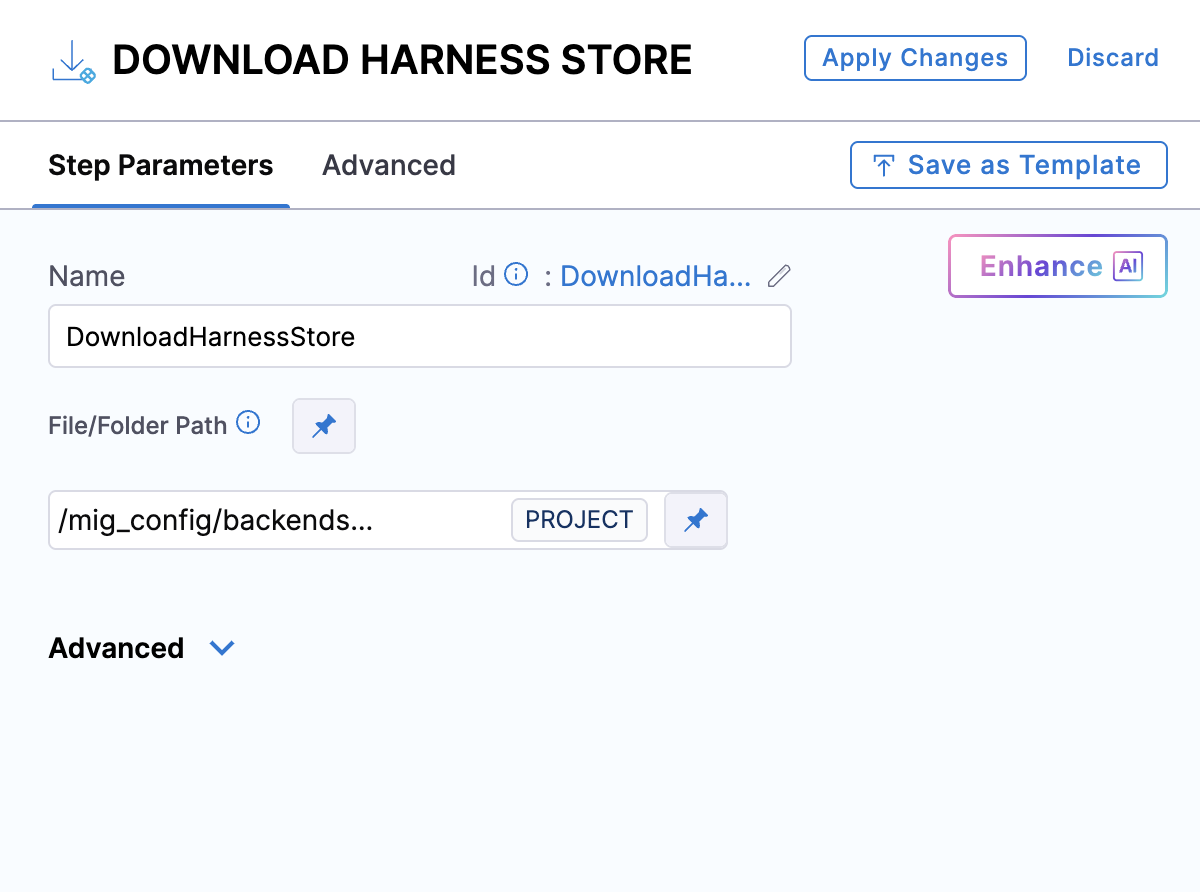This screenshot has width=1200, height=892.
Task: Open the pin type selector right of path field
Action: (x=696, y=520)
